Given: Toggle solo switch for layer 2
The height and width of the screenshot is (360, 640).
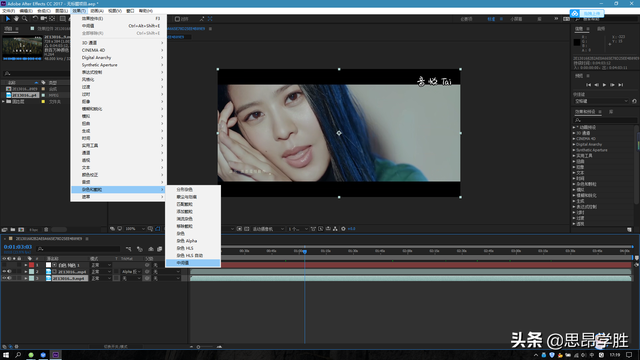Looking at the screenshot, I should [14, 271].
